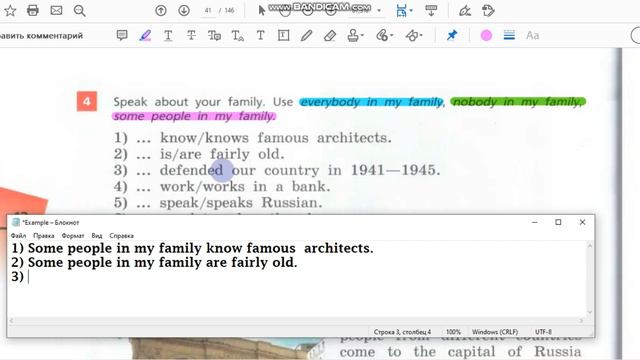
Task: Click the orange exercise number 4 box
Action: point(87,101)
